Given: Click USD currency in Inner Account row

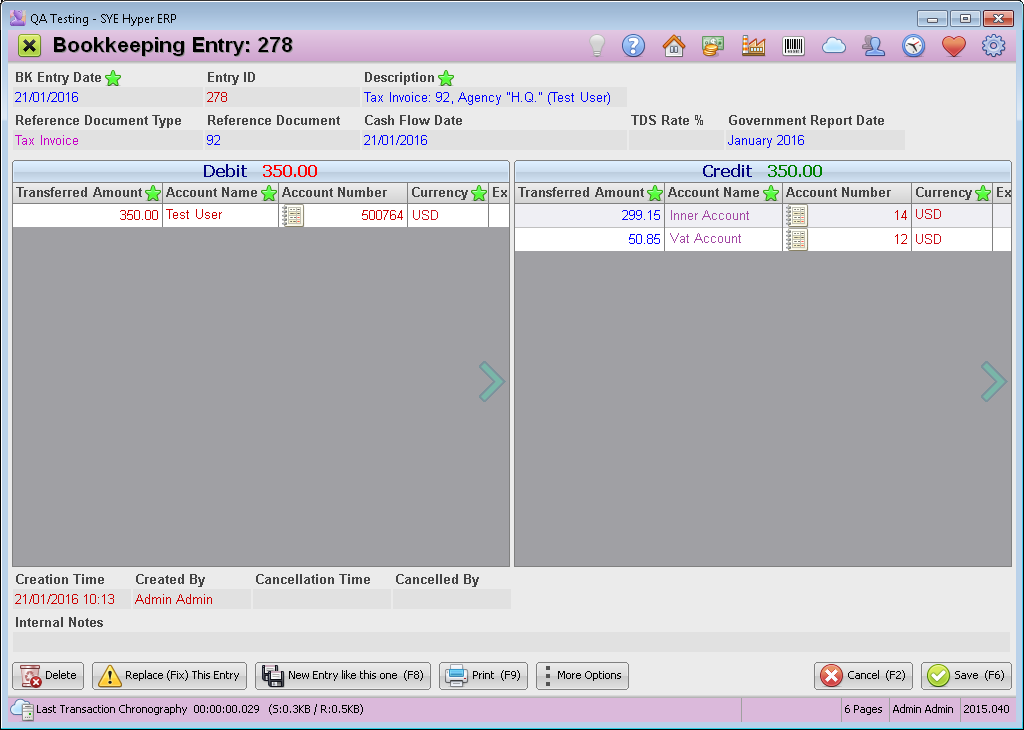Looking at the screenshot, I should pos(952,215).
